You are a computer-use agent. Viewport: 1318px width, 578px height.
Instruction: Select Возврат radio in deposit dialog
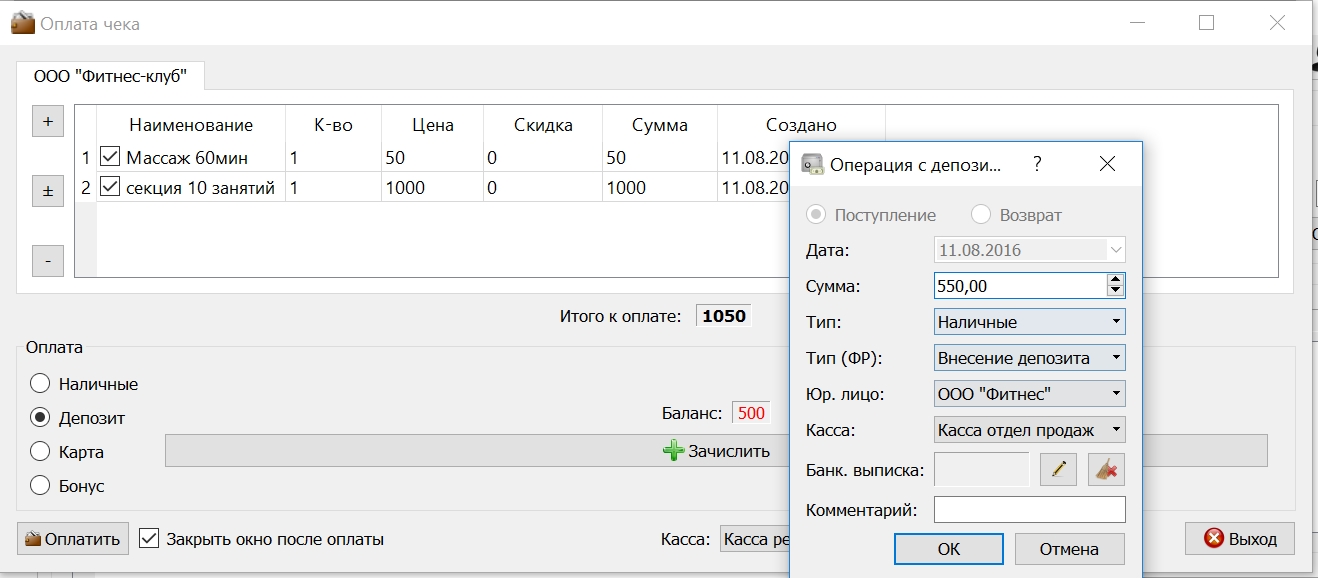[x=981, y=215]
